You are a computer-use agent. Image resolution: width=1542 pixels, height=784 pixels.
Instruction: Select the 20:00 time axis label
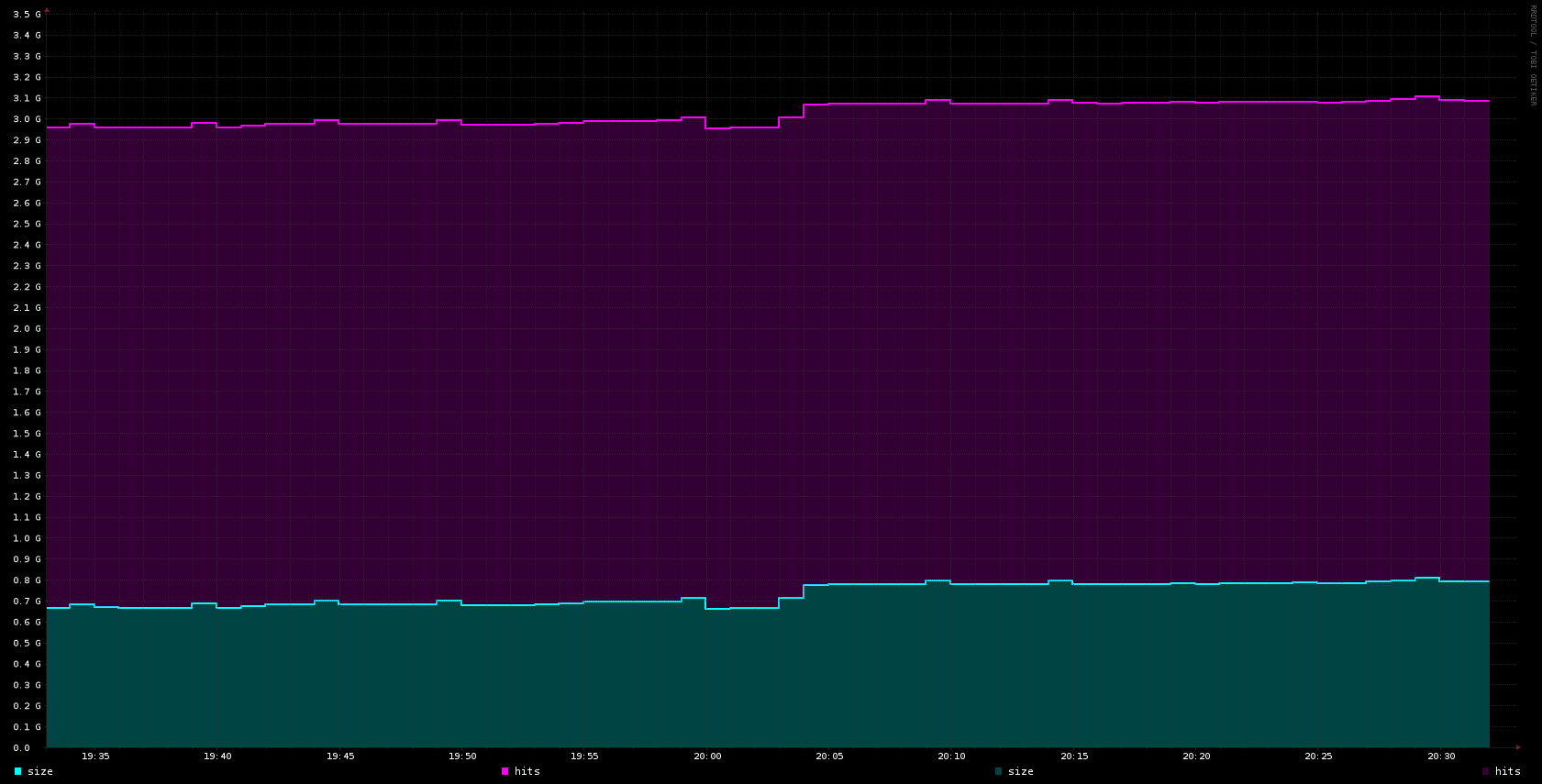point(707,756)
